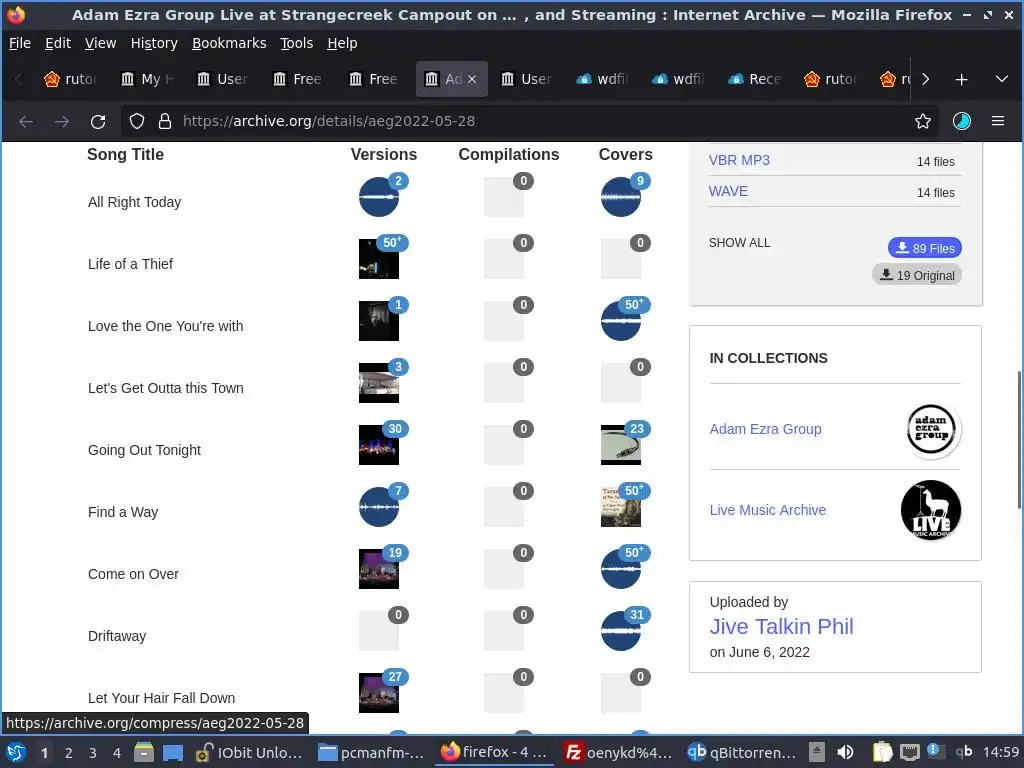Open Going Out Tonight covers thumbnail
1024x768 pixels.
(x=620, y=445)
